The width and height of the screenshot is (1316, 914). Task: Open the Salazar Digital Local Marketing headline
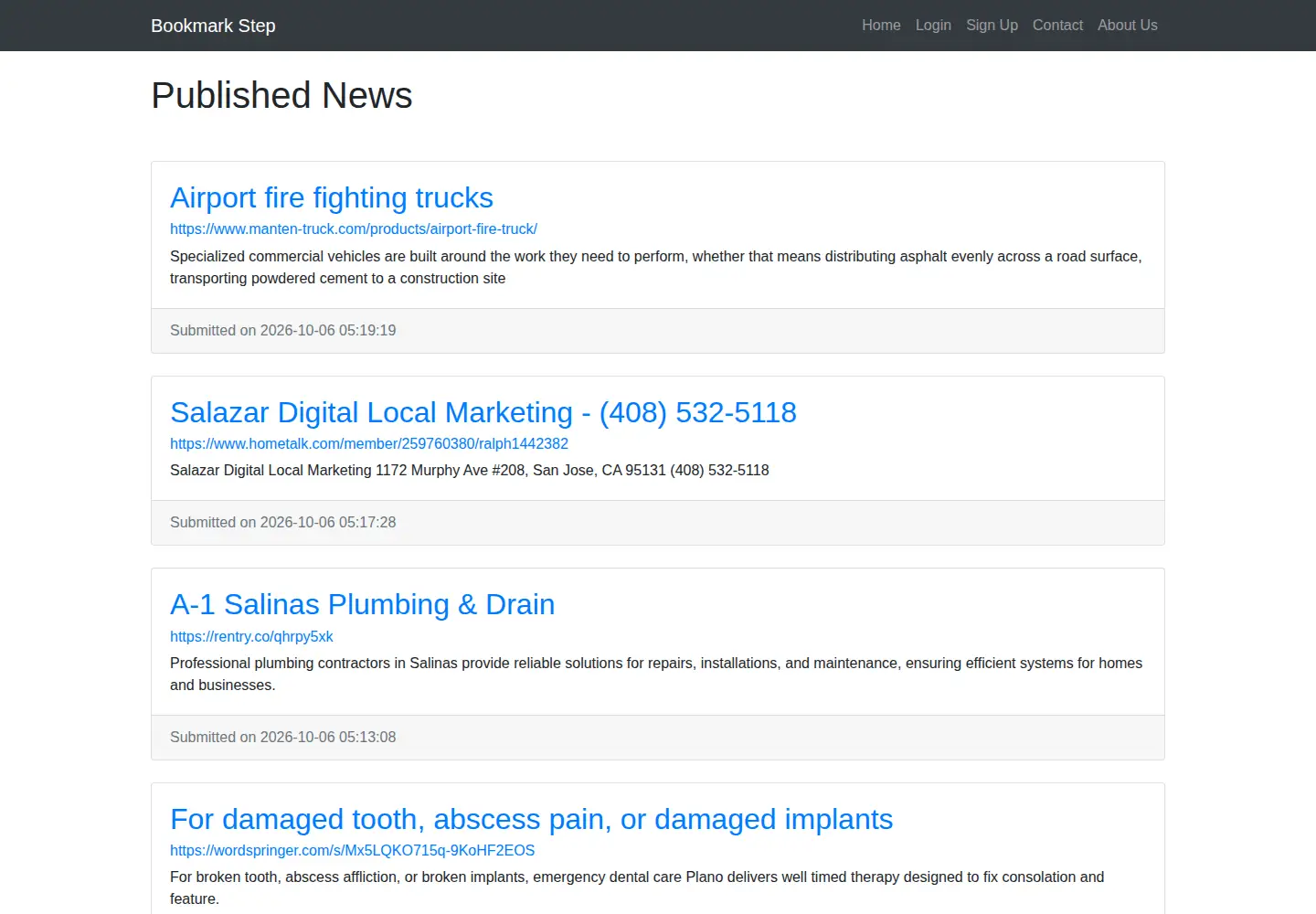(x=483, y=412)
